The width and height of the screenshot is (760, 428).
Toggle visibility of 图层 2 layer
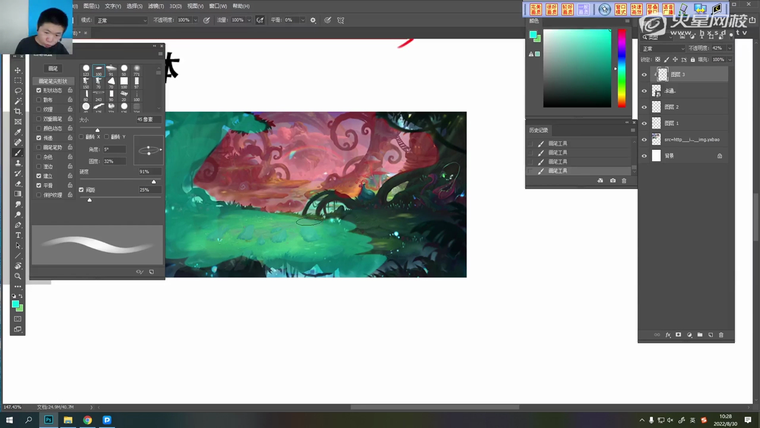(644, 107)
